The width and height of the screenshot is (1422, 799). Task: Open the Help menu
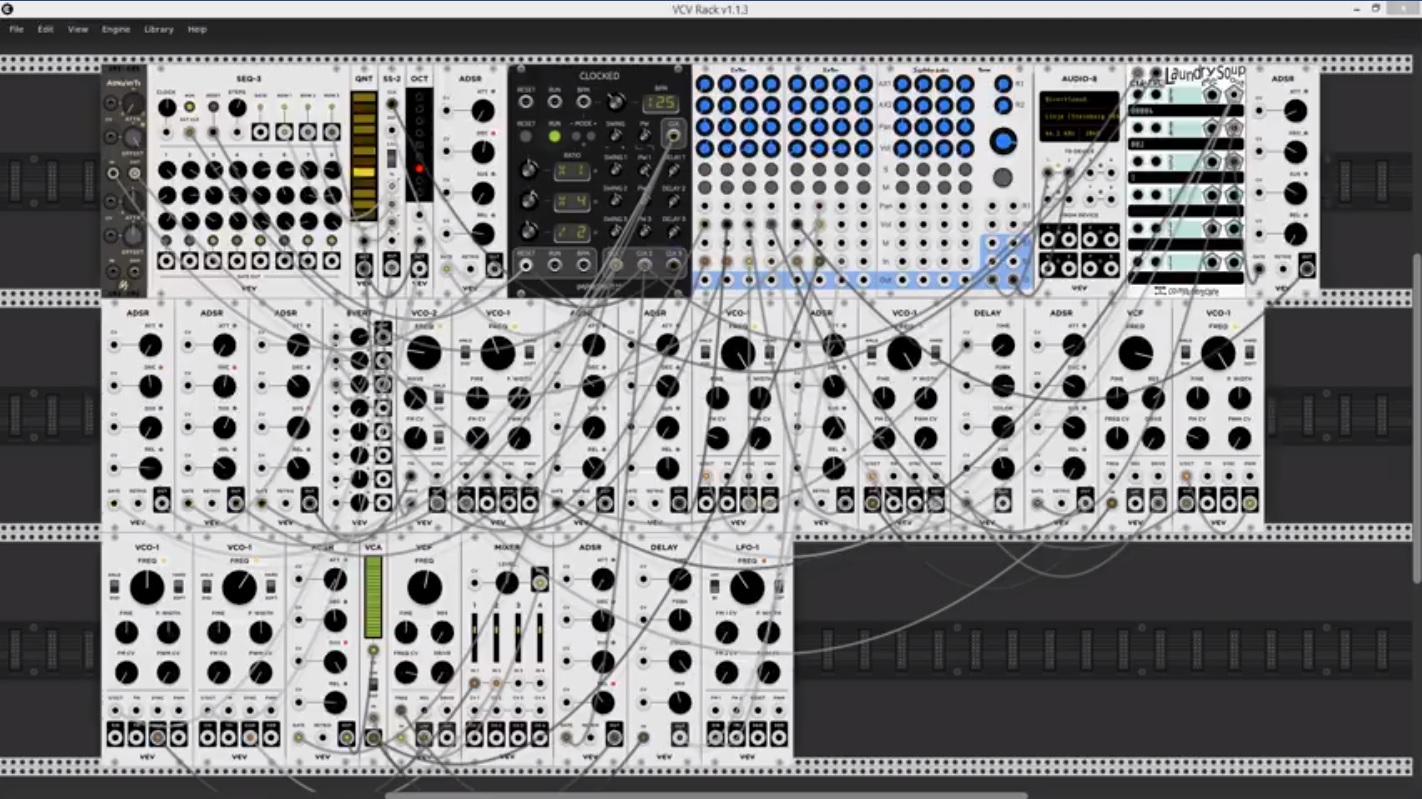(x=197, y=29)
